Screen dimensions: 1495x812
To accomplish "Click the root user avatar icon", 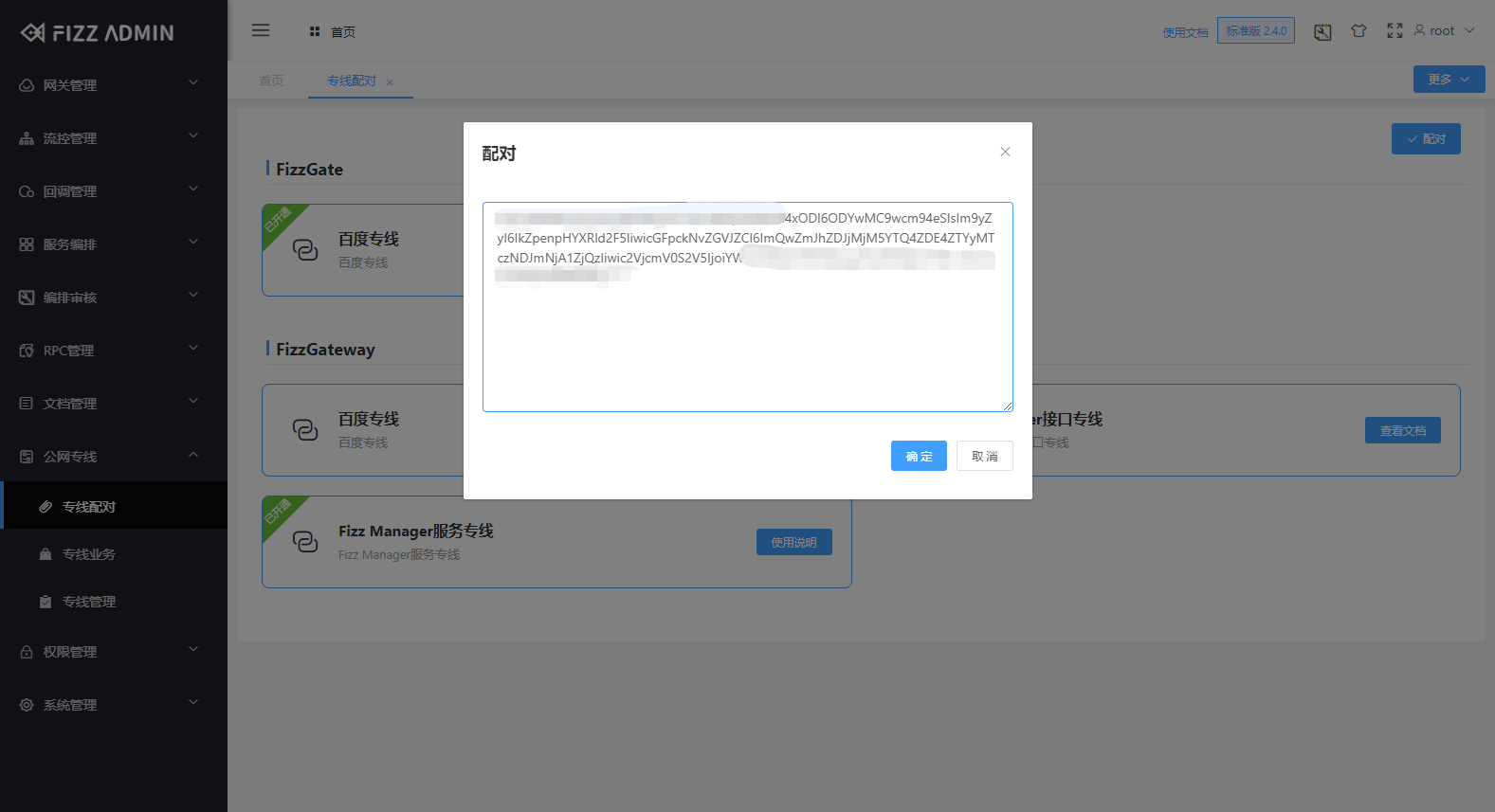I will click(1419, 30).
